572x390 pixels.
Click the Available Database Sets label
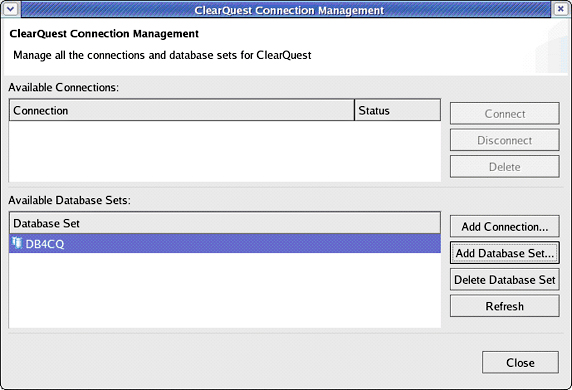coord(69,200)
